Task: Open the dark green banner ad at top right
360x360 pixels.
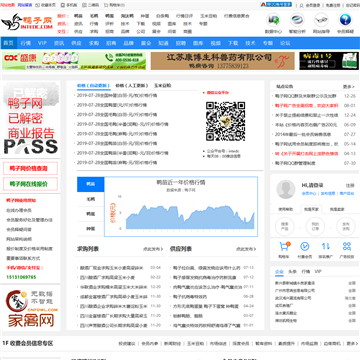Action: (x=329, y=61)
